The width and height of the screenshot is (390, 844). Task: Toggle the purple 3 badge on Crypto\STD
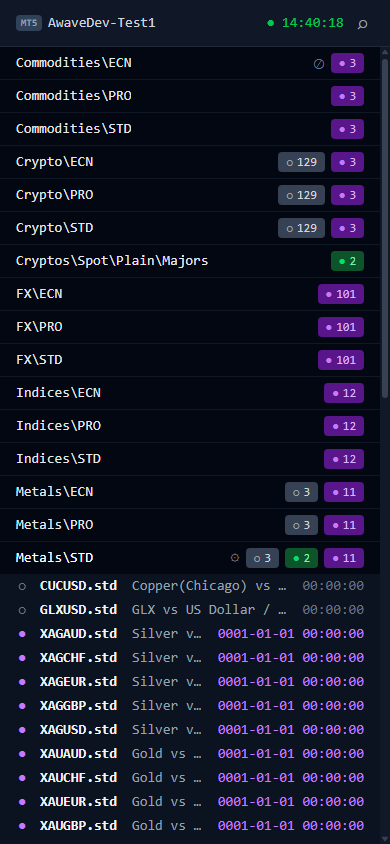(348, 228)
